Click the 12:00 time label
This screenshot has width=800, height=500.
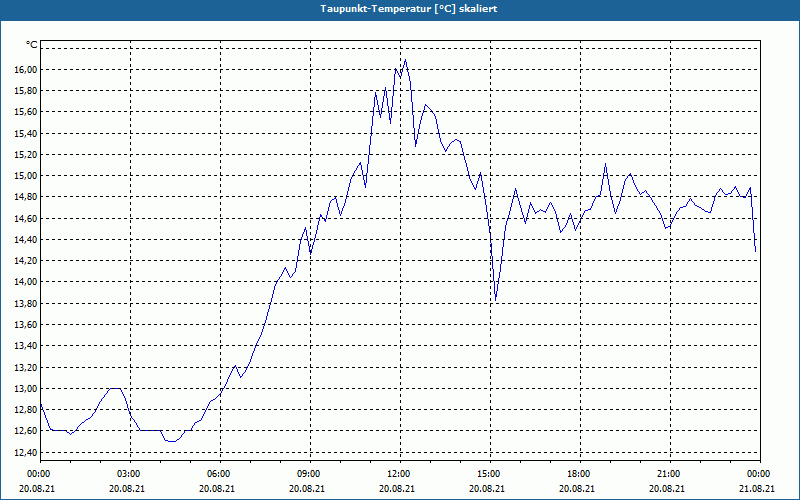400,474
